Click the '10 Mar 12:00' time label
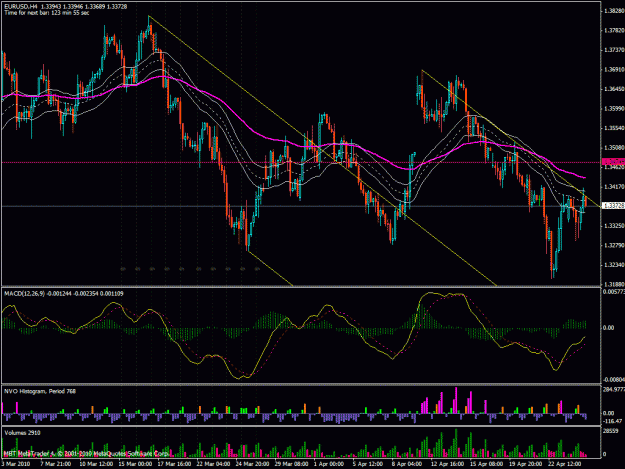 coord(96,464)
